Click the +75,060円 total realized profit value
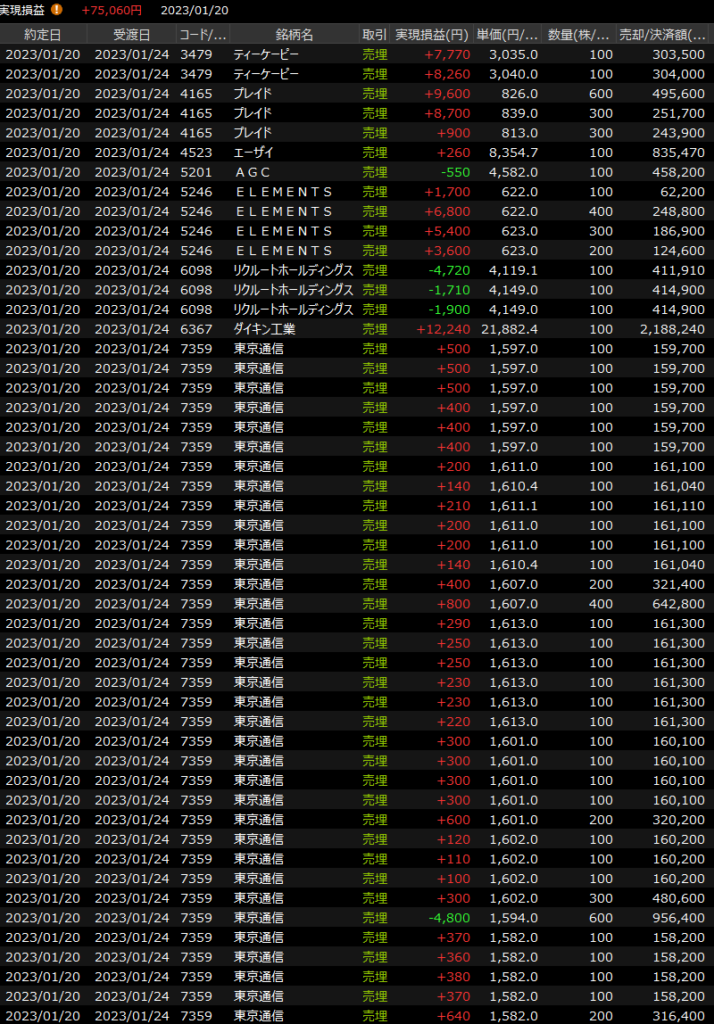Image resolution: width=714 pixels, height=1024 pixels. 111,10
